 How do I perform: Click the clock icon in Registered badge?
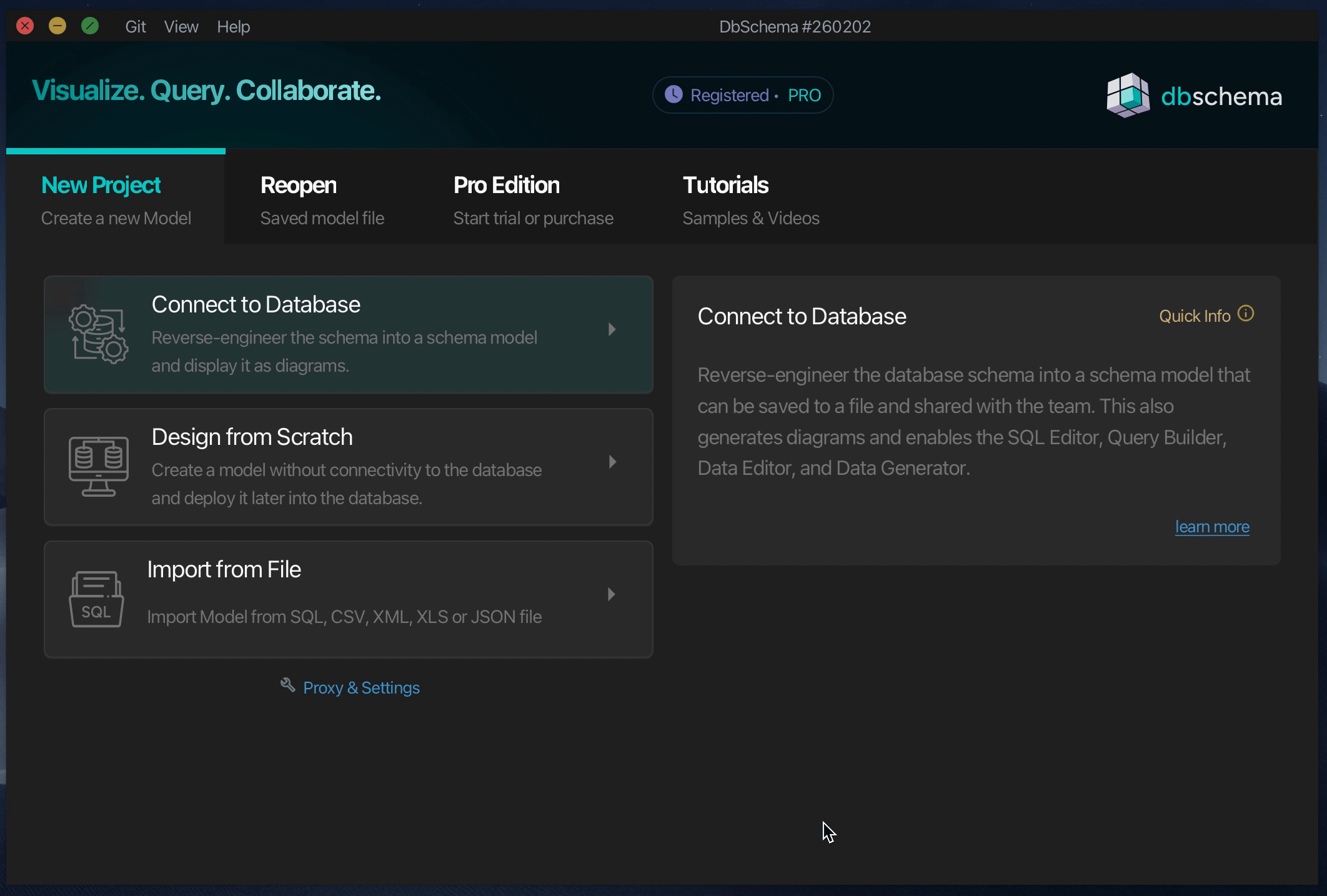point(673,95)
